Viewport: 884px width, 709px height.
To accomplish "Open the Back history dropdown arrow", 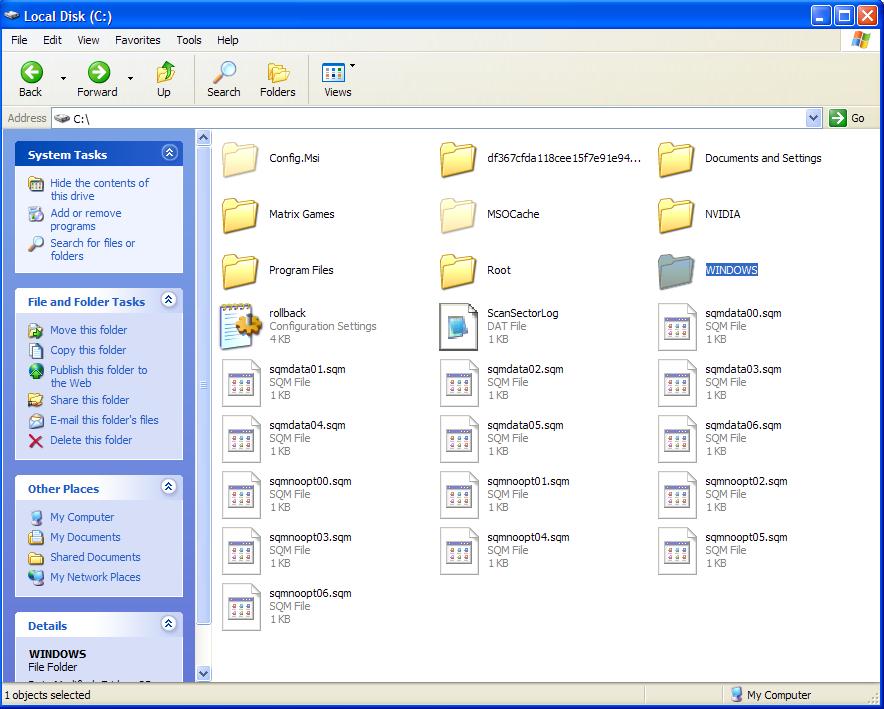I will click(x=64, y=78).
